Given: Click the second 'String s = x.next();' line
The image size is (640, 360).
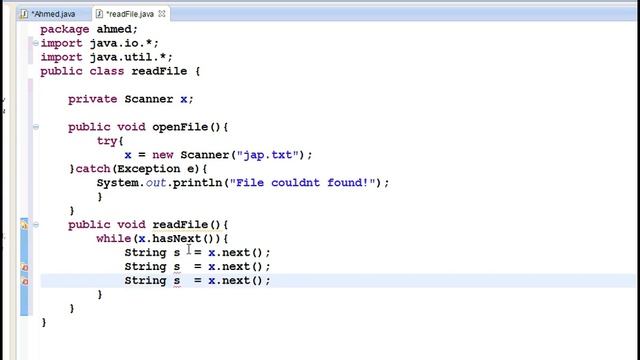Looking at the screenshot, I should click(197, 267).
